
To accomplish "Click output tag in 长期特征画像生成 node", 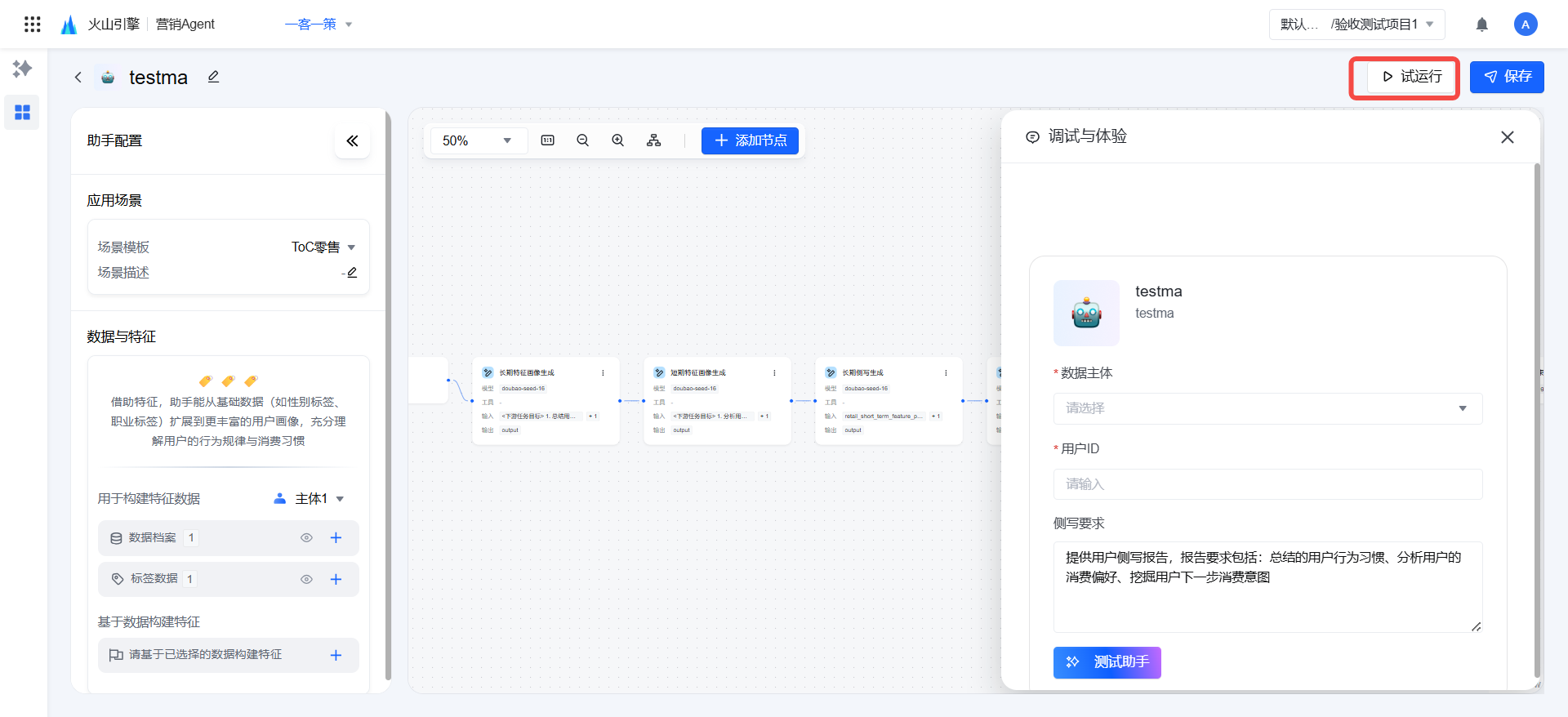I will point(510,430).
